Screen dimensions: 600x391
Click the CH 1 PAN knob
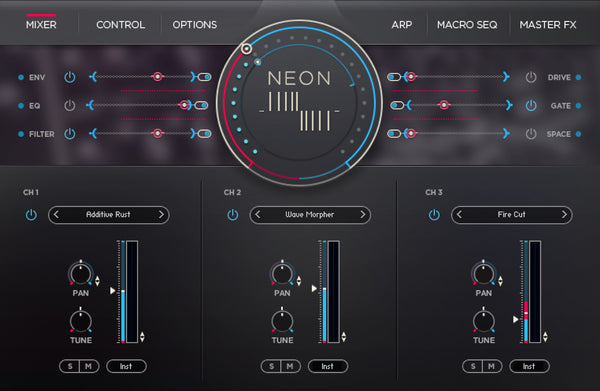pyautogui.click(x=81, y=274)
